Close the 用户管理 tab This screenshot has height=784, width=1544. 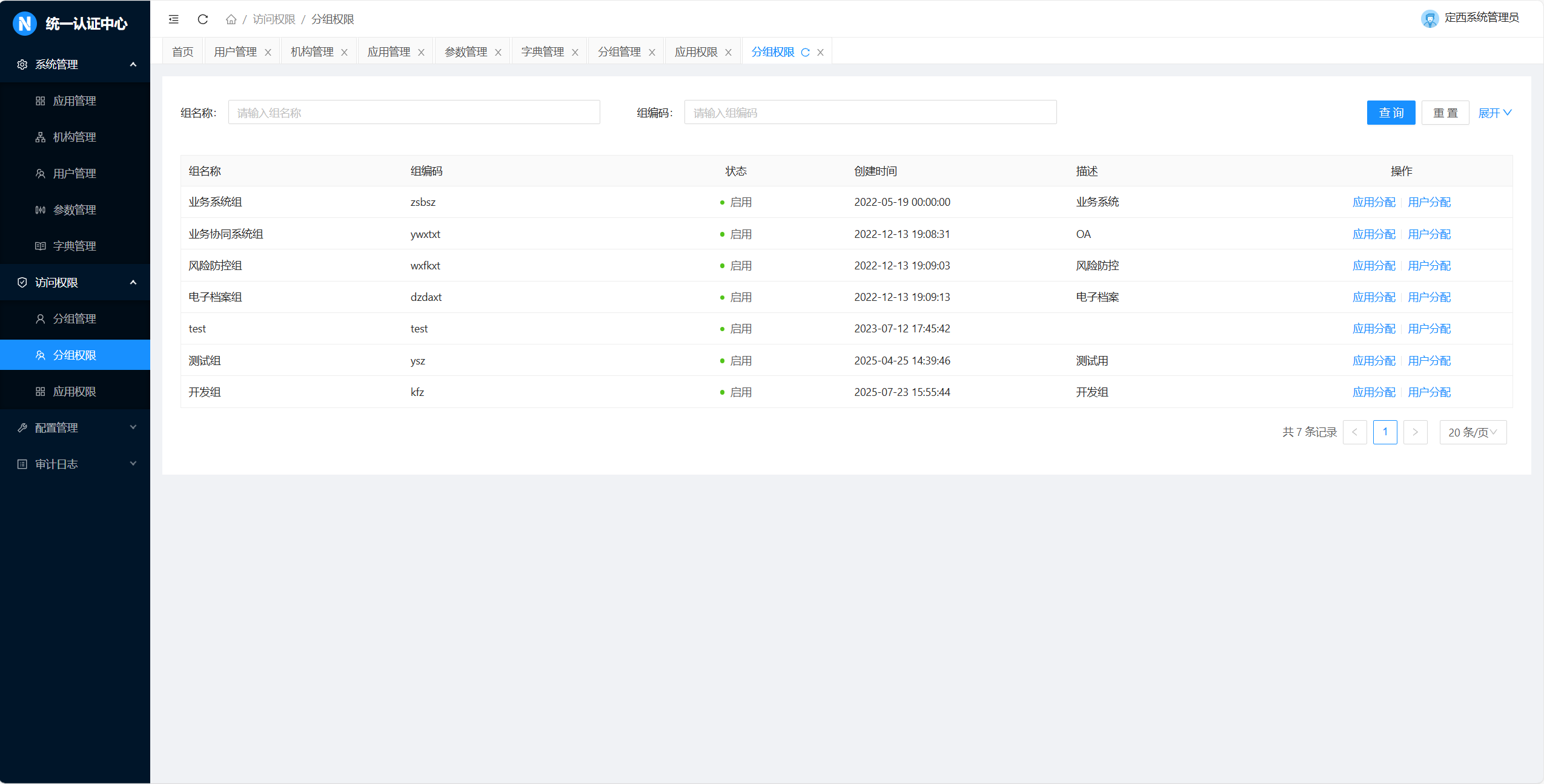pyautogui.click(x=268, y=53)
